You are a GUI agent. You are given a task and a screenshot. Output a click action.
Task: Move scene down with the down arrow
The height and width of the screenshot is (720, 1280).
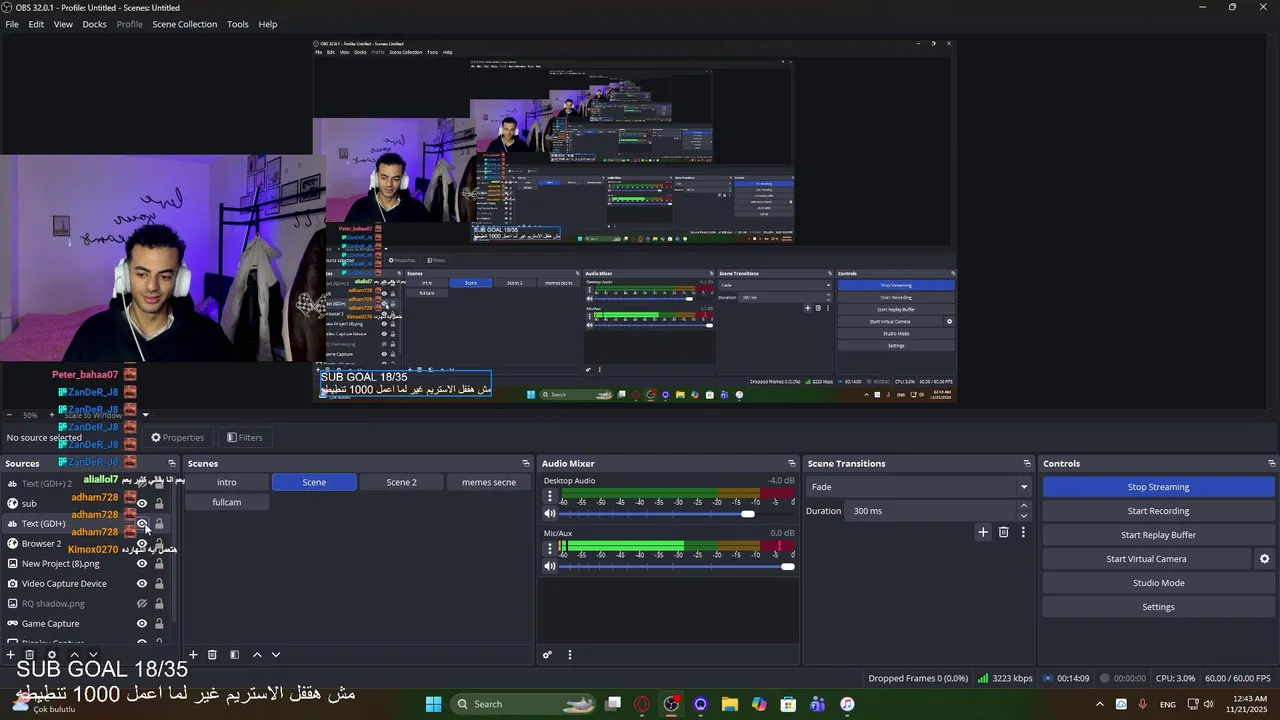(x=276, y=655)
